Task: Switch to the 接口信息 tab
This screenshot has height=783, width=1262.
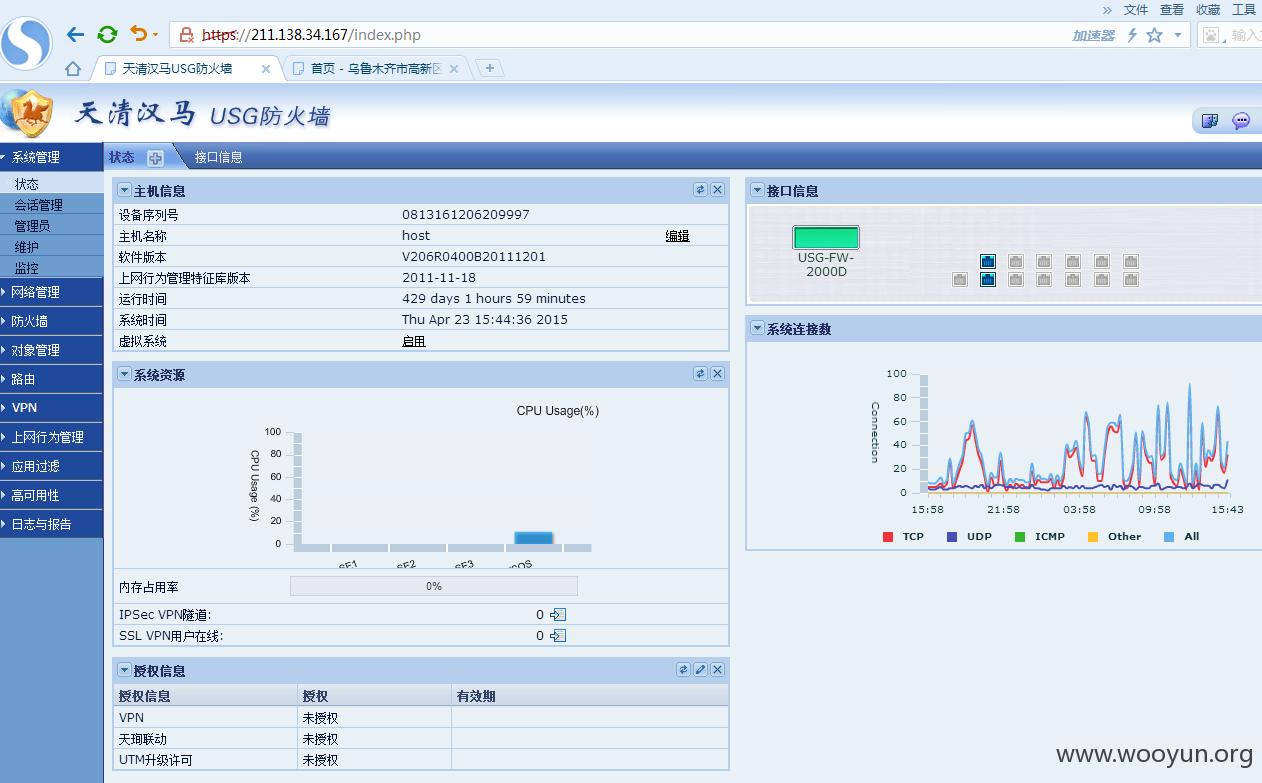Action: click(218, 157)
